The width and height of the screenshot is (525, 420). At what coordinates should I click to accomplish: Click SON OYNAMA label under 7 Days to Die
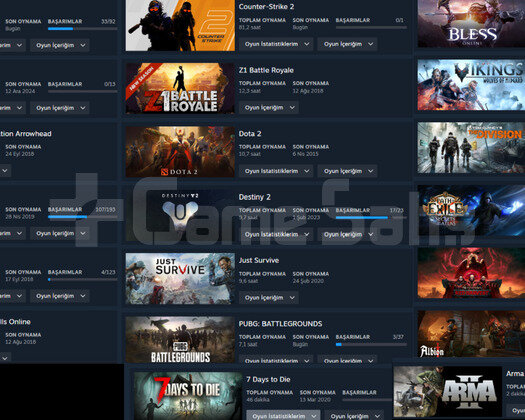coord(318,393)
